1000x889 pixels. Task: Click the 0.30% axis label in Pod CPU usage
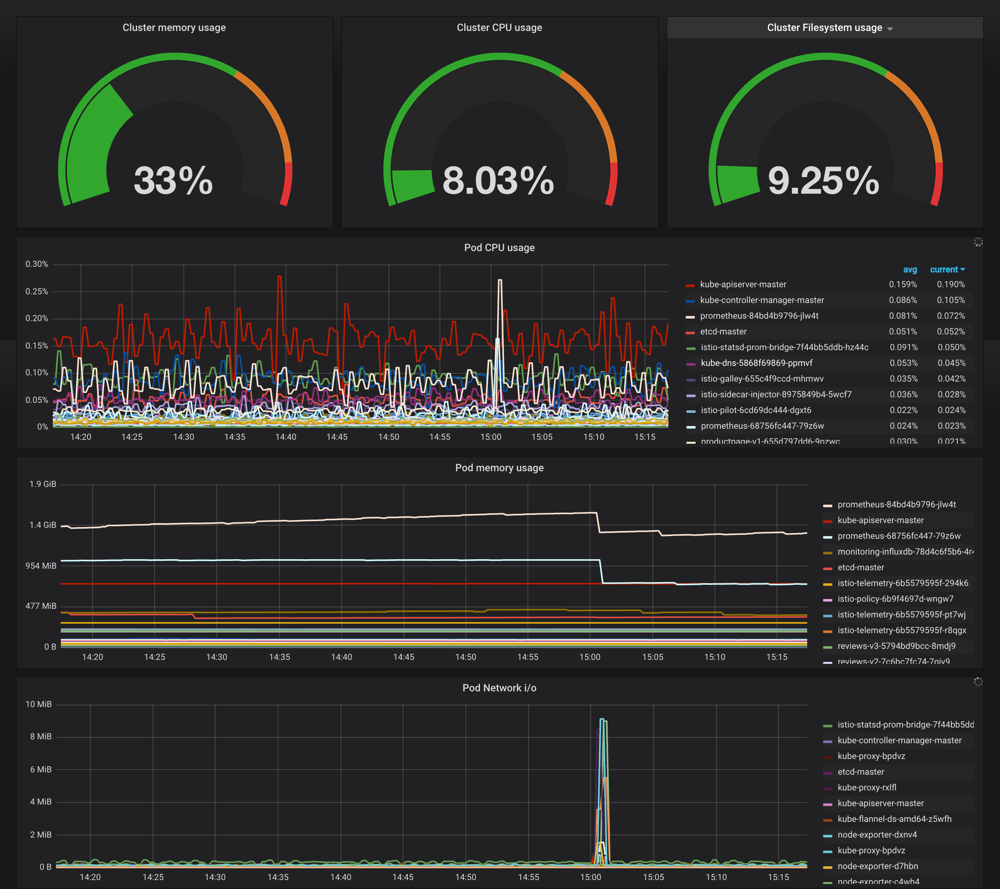point(36,264)
